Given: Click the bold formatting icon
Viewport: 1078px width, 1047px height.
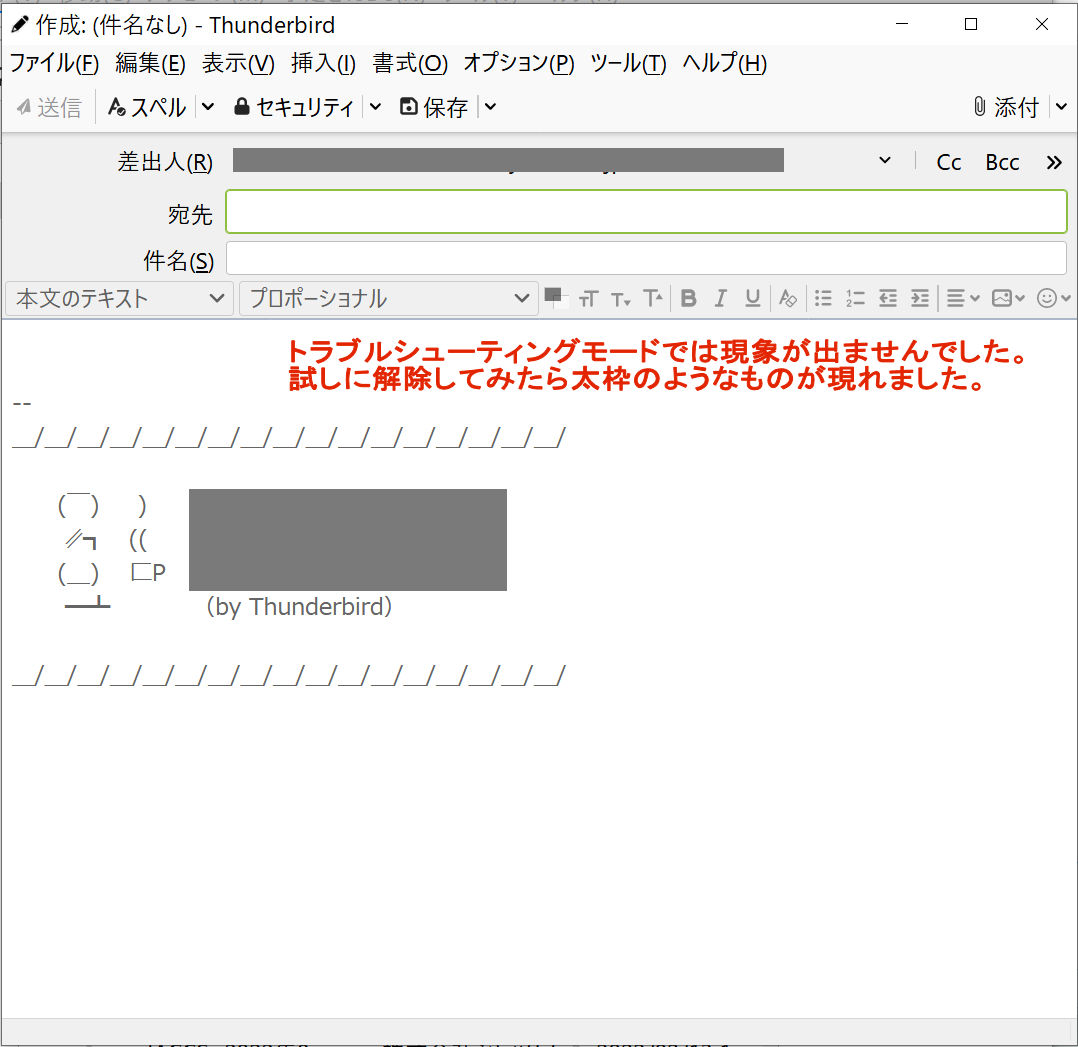Looking at the screenshot, I should 688,298.
